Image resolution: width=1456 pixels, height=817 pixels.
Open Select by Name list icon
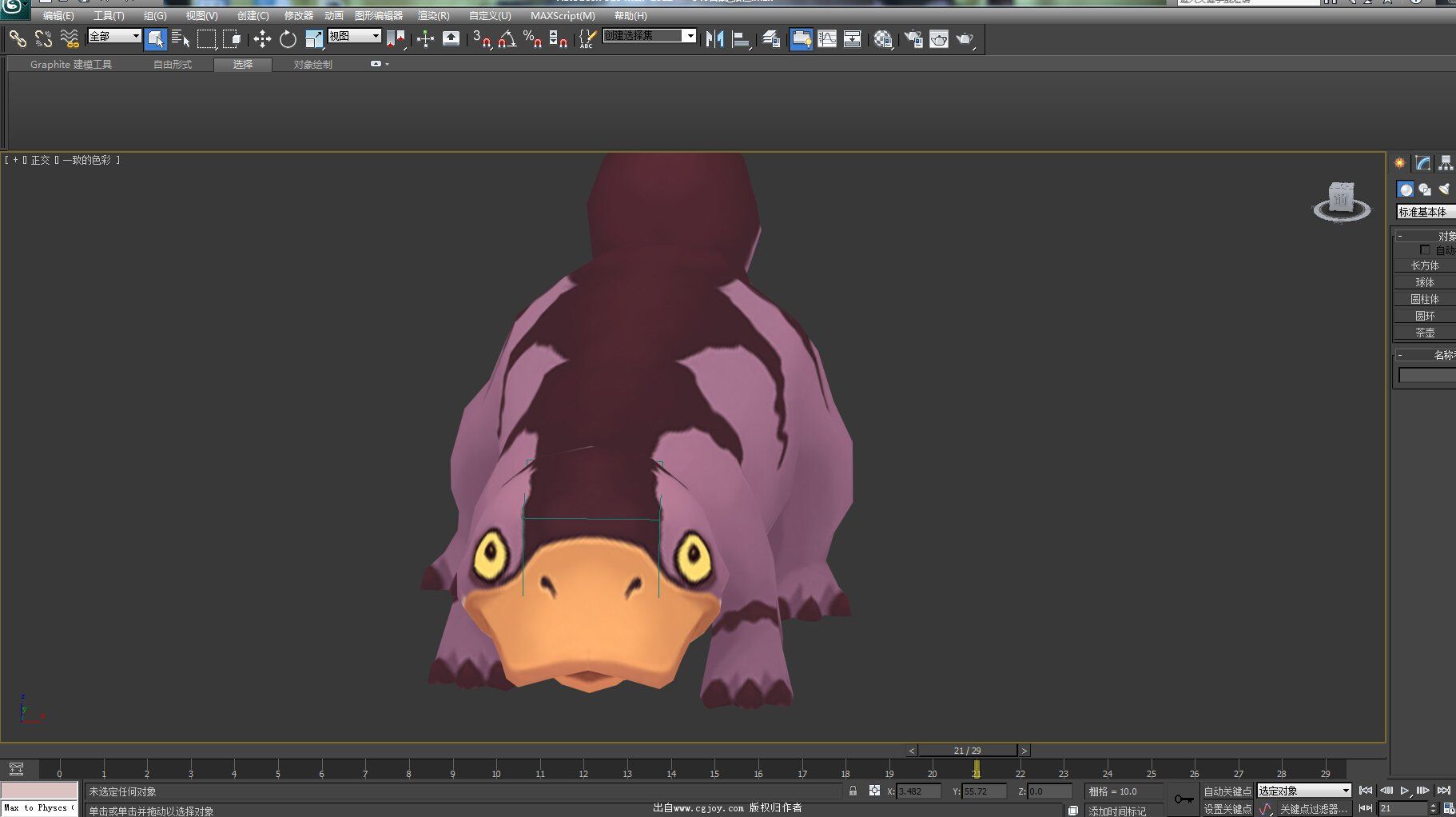(181, 38)
